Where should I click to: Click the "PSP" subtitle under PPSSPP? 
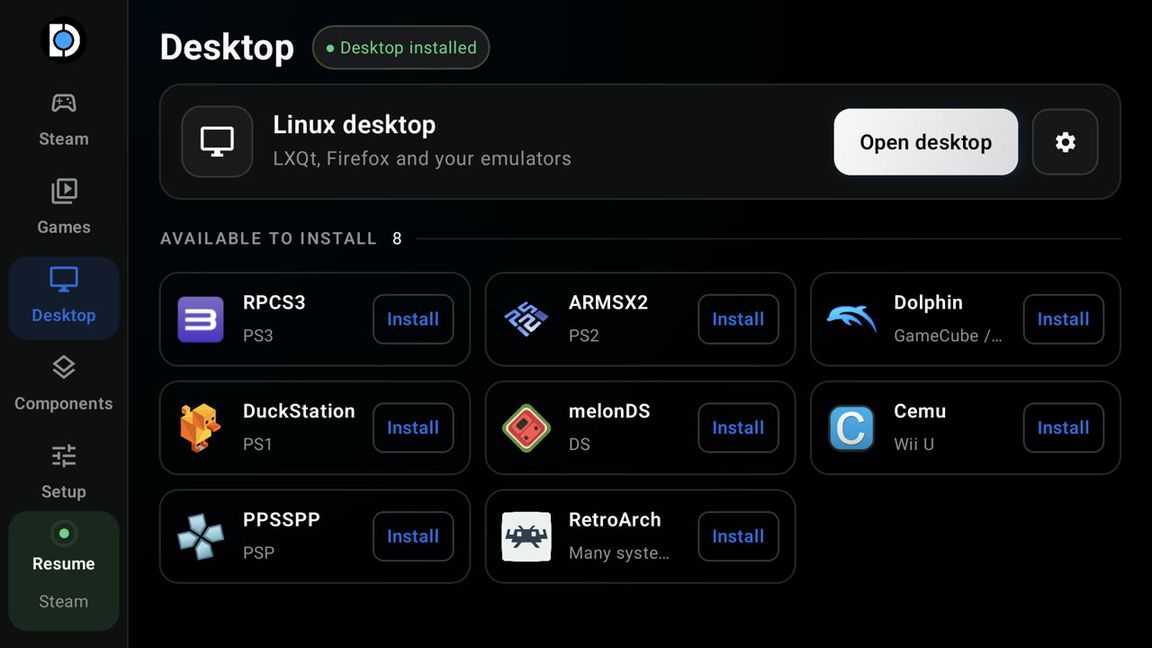click(x=259, y=553)
